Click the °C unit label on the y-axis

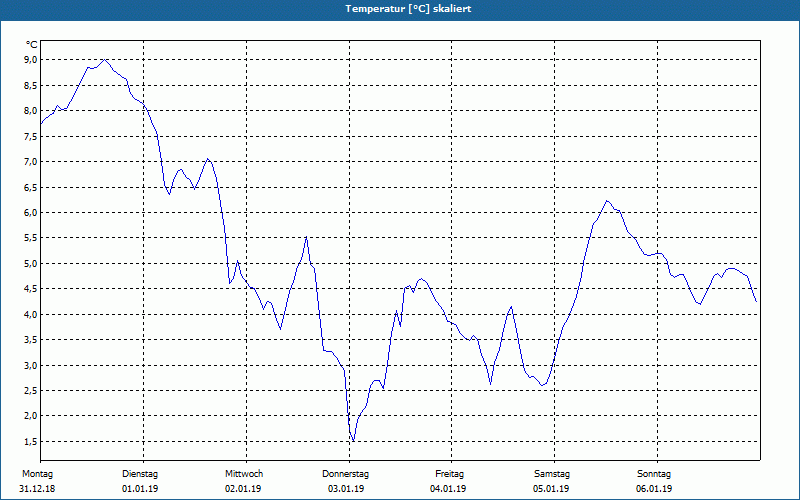click(x=32, y=45)
